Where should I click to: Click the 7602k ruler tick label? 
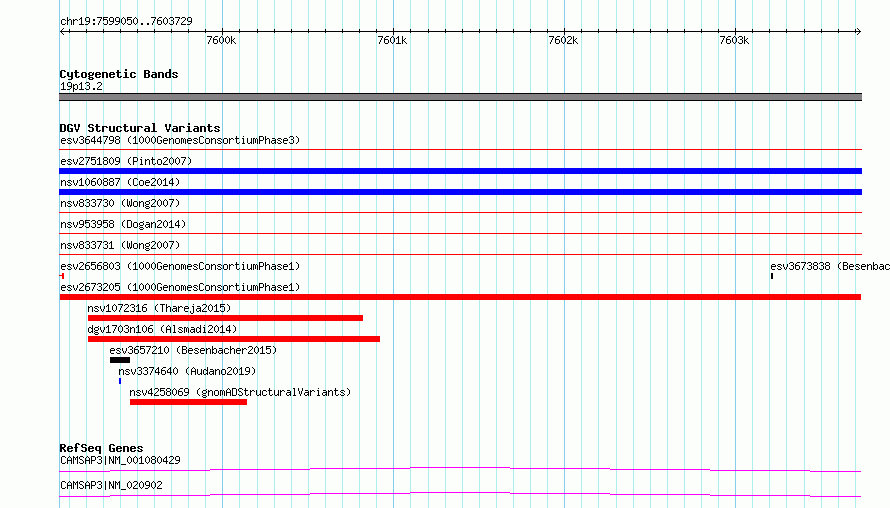[563, 40]
